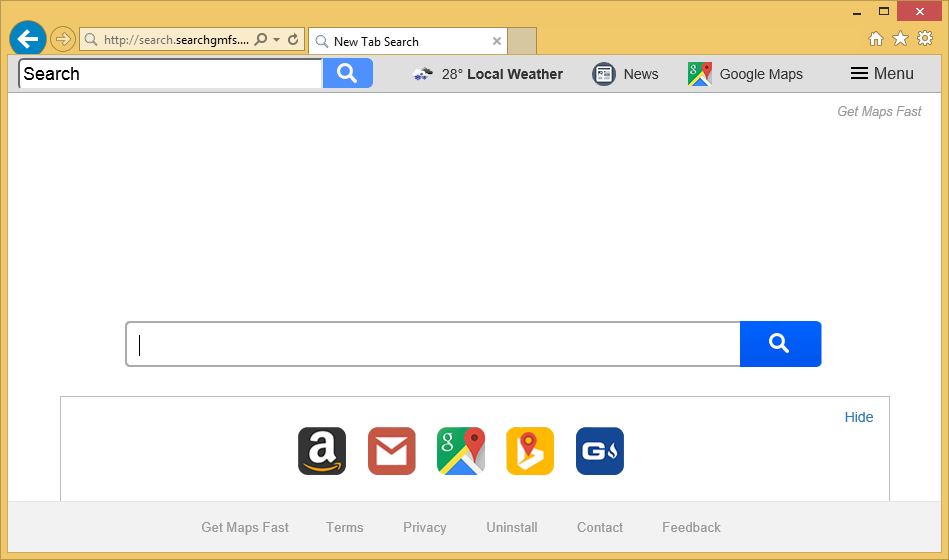The image size is (949, 560).
Task: Open the Contact footer link
Action: tap(600, 527)
